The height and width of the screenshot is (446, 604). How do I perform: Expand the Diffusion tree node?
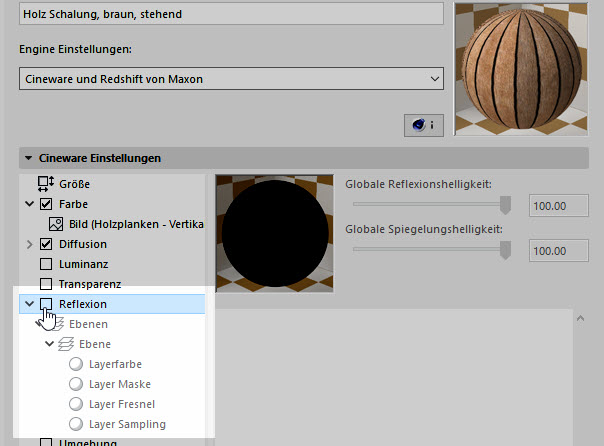point(29,244)
